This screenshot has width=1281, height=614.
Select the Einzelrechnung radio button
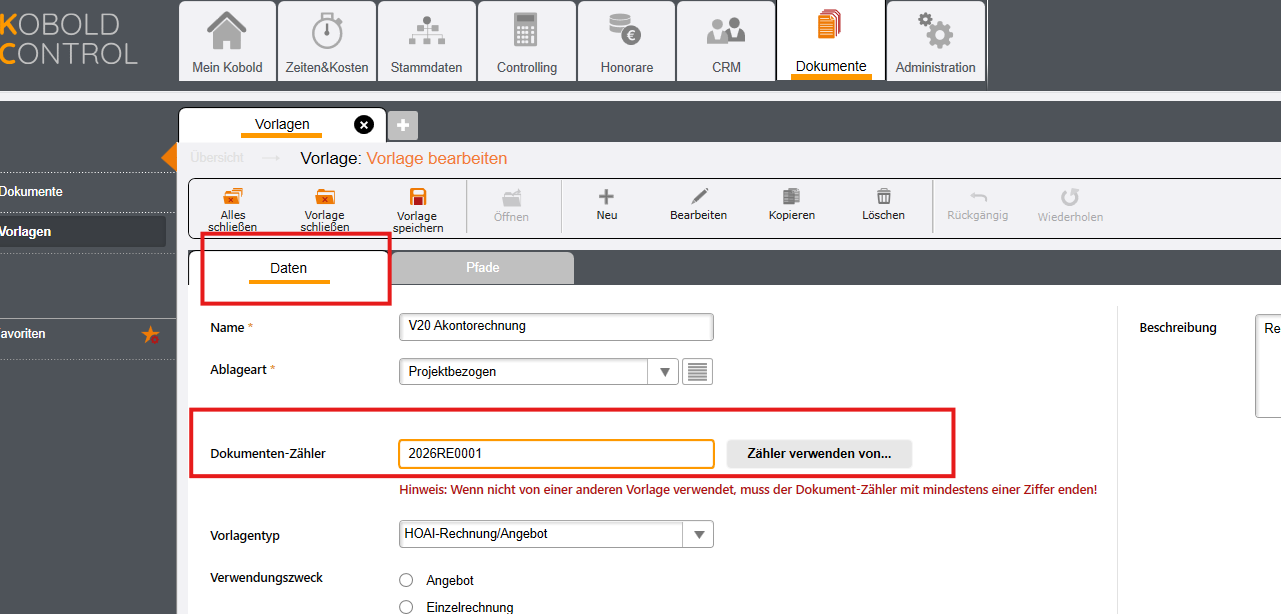point(406,607)
